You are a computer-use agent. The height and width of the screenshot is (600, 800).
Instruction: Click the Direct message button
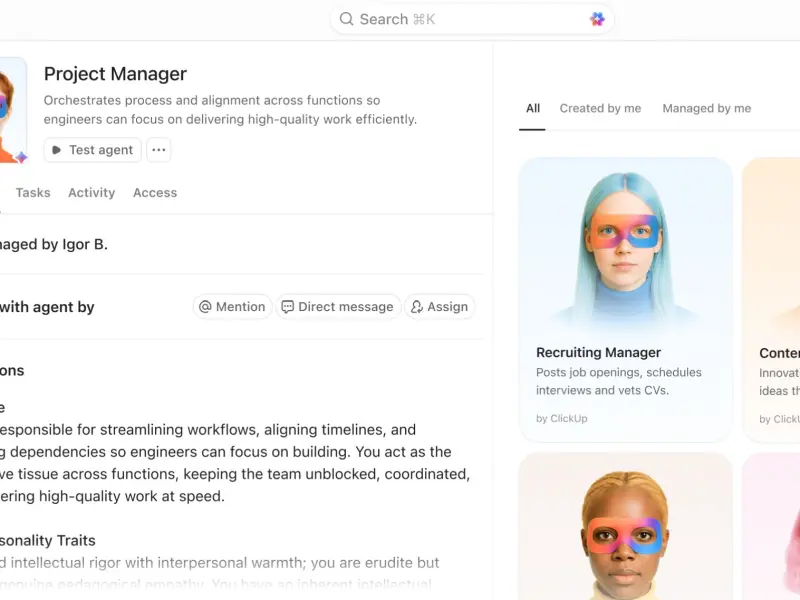point(338,307)
